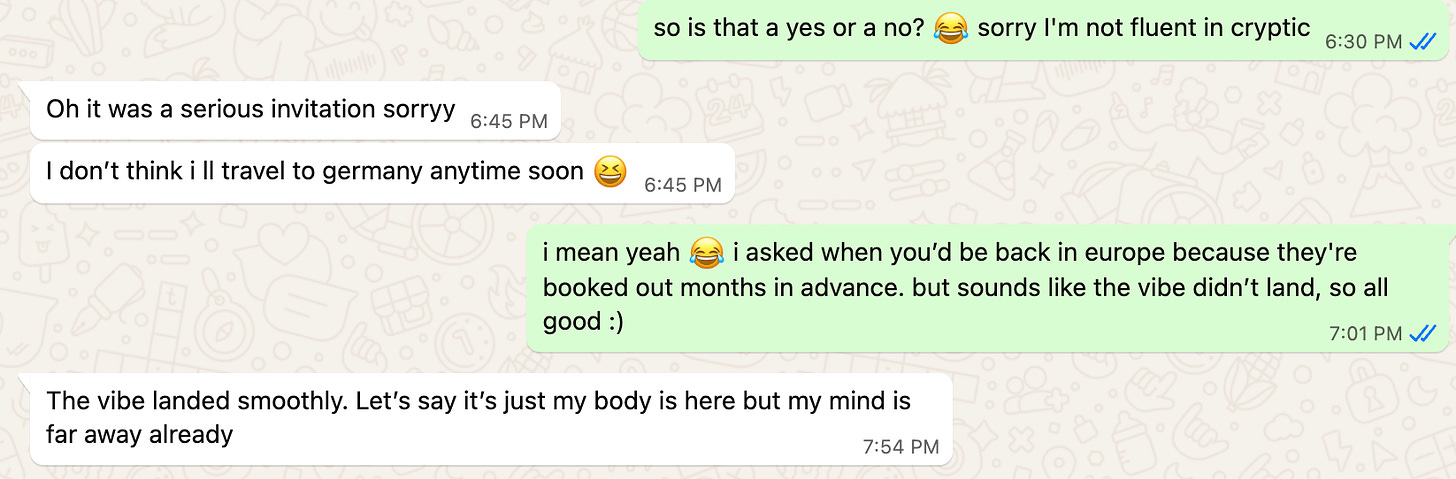This screenshot has height=479, width=1456.
Task: Click the 6:45 PM timestamp on the germany message
Action: pos(683,185)
